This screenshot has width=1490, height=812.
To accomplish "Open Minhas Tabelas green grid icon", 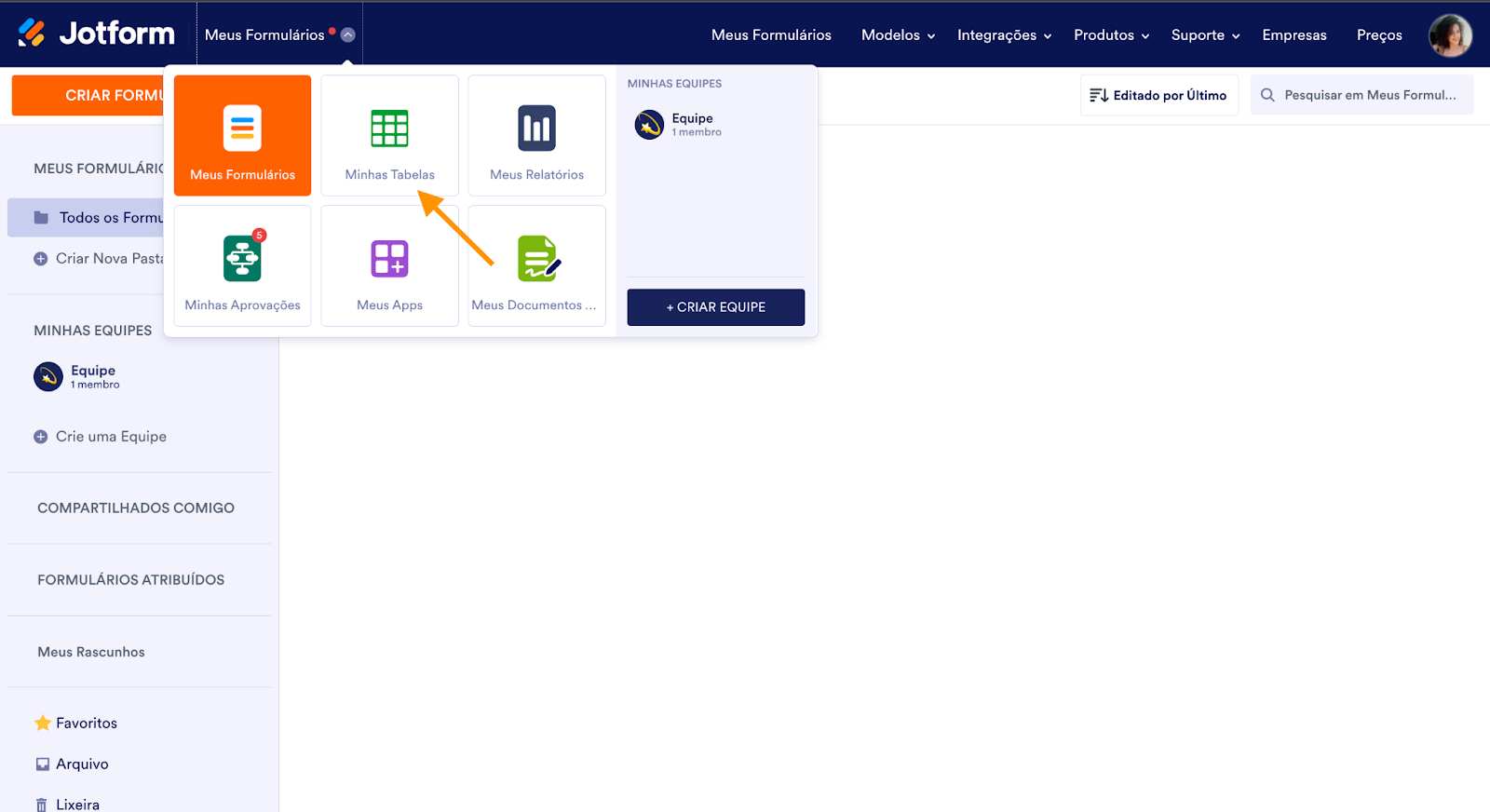I will pos(389,129).
